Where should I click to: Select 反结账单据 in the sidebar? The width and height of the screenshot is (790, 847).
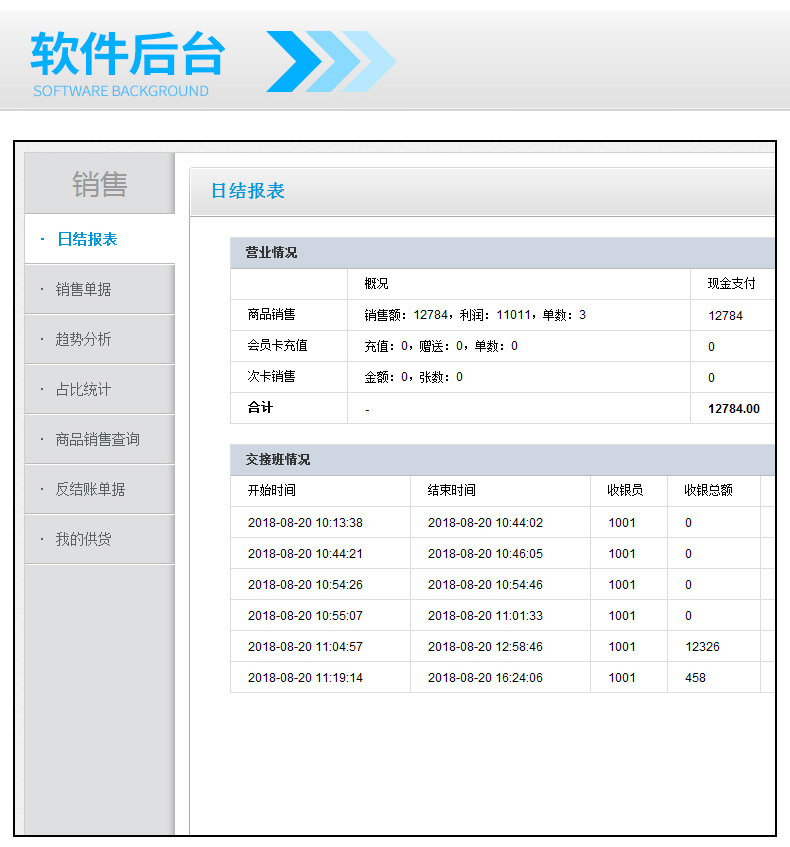tap(99, 489)
